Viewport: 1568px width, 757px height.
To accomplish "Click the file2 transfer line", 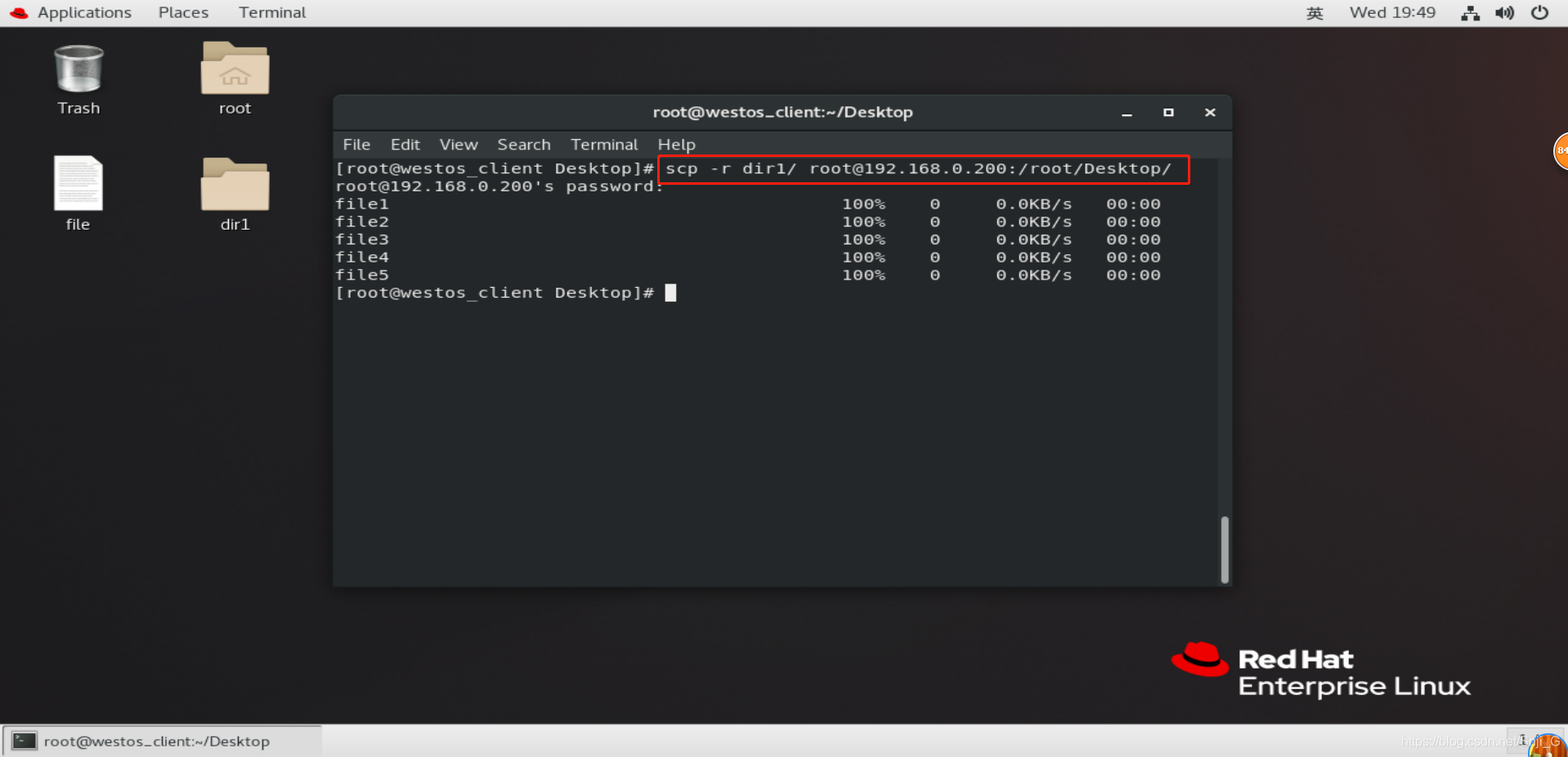I will [748, 222].
